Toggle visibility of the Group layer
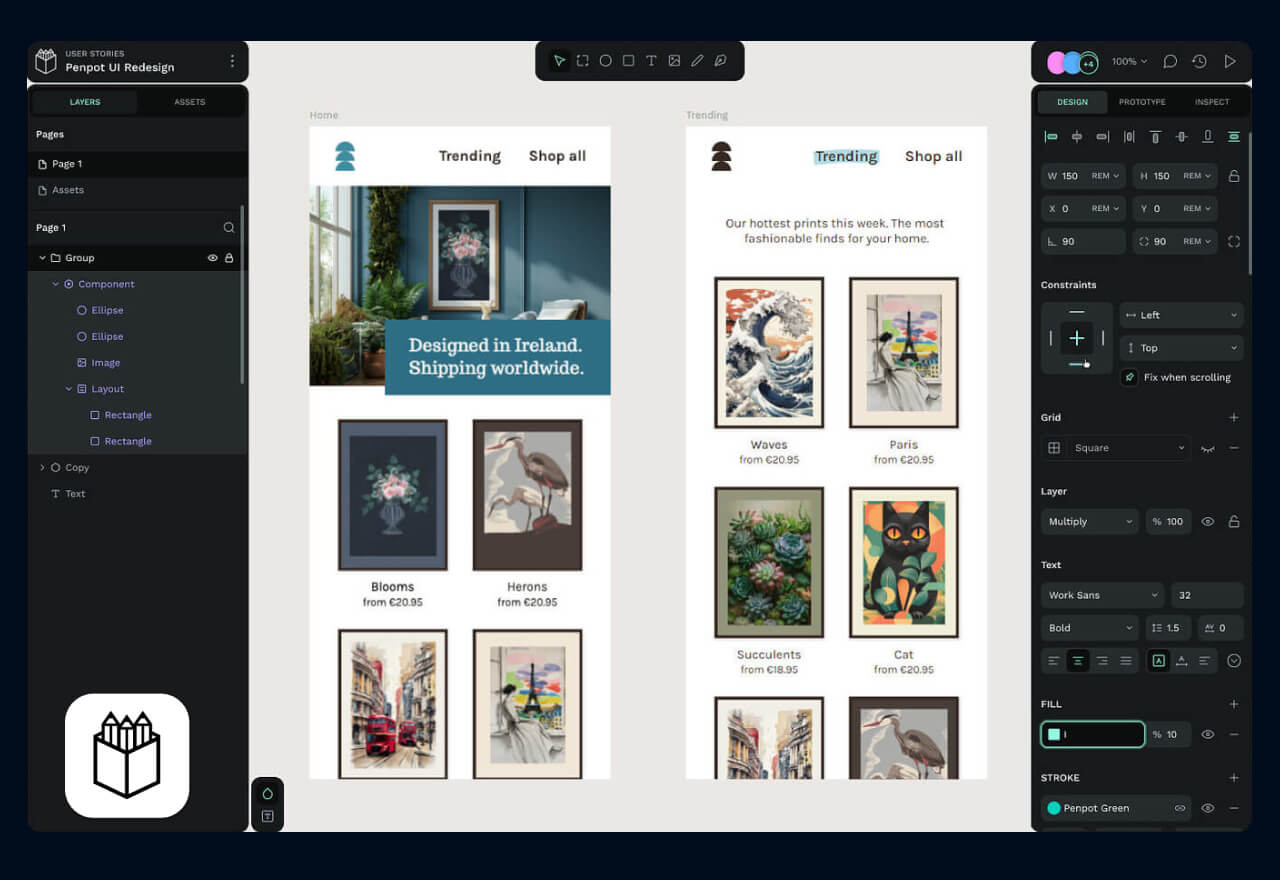The width and height of the screenshot is (1280, 880). tap(212, 257)
